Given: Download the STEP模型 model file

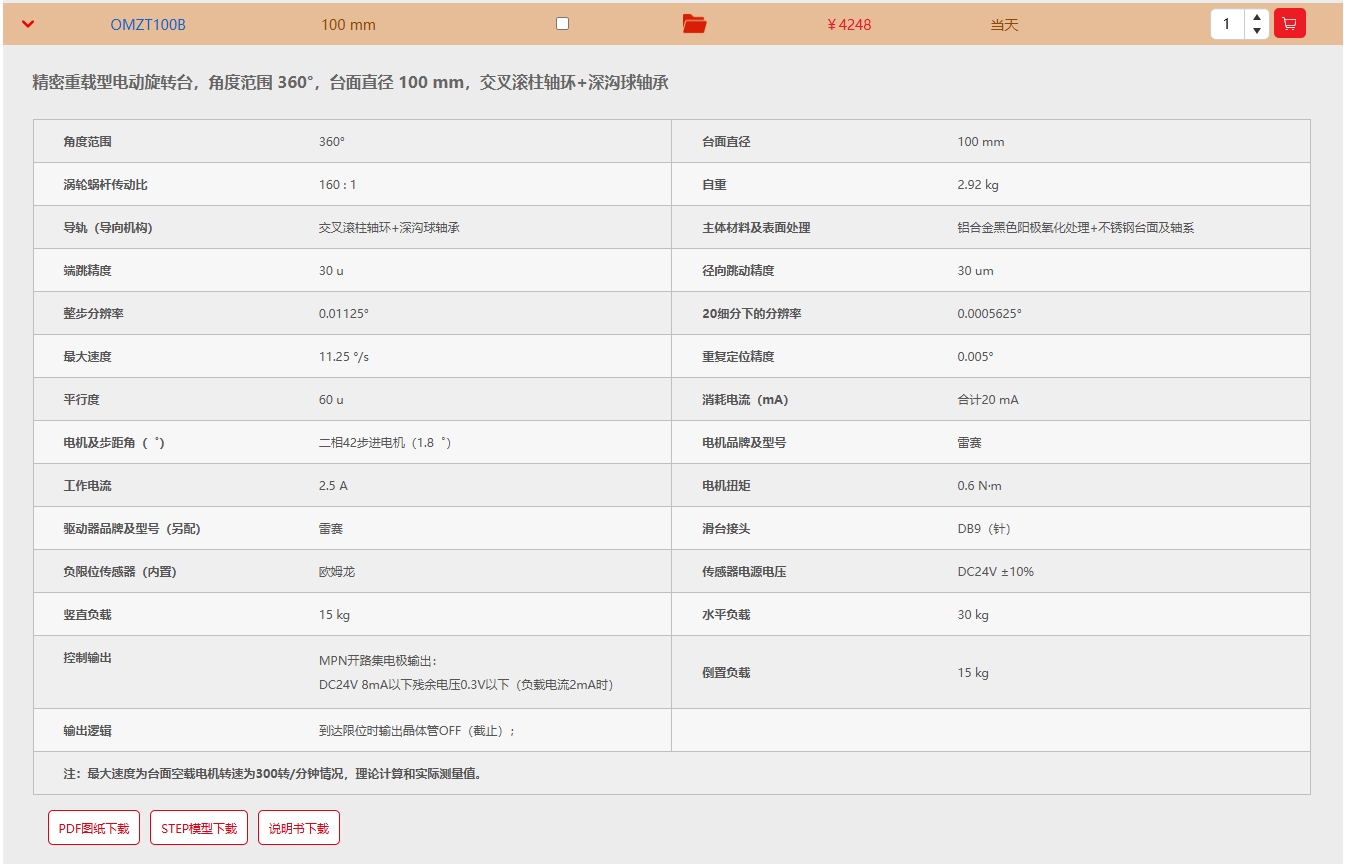Looking at the screenshot, I should (x=199, y=828).
